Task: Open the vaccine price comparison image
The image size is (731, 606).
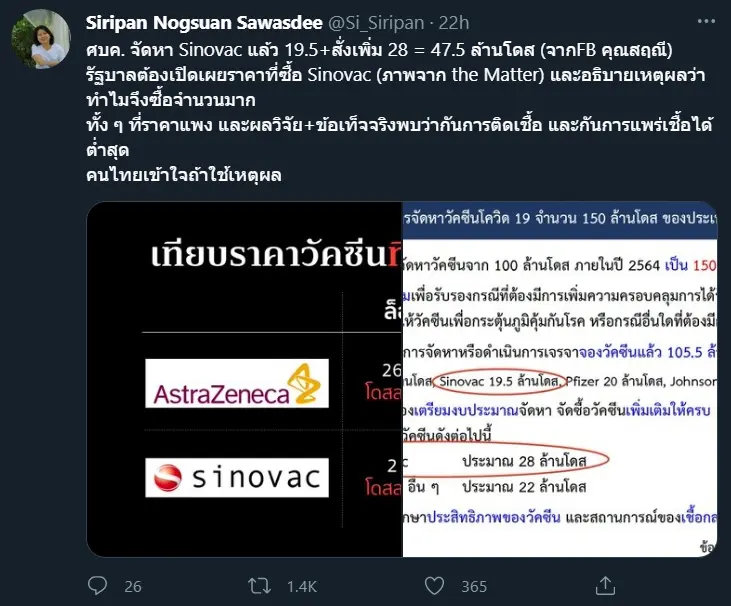Action: click(245, 379)
